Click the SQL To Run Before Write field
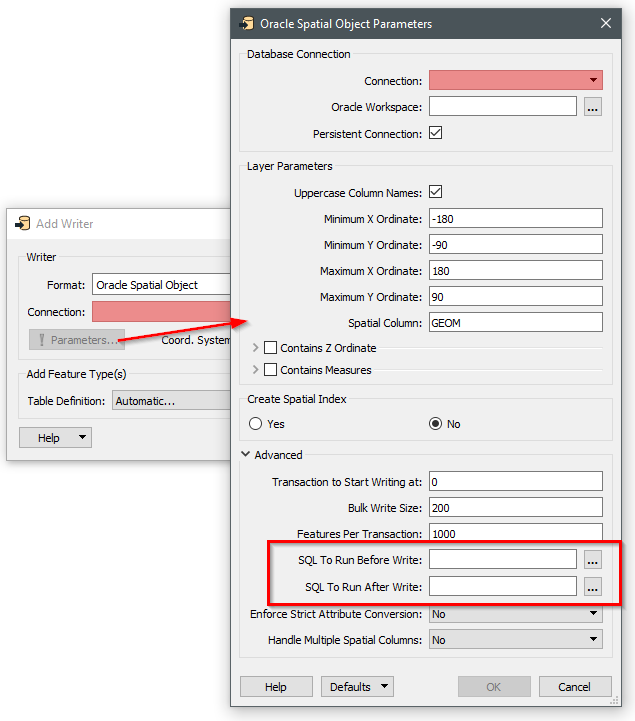The image size is (635, 721). 503,560
